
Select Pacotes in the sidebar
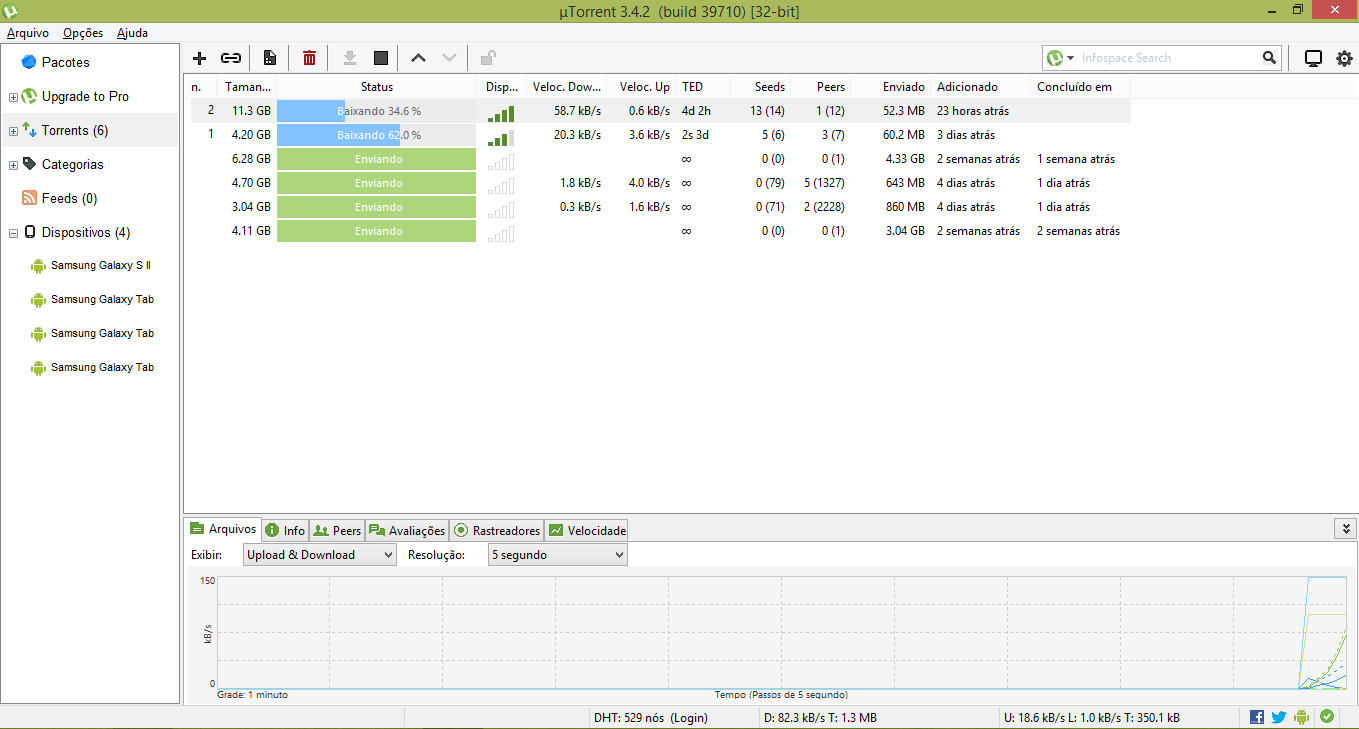coord(65,62)
